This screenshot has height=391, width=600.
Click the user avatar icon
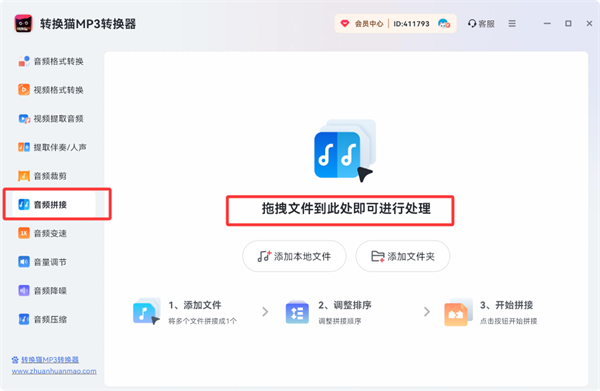tap(444, 24)
